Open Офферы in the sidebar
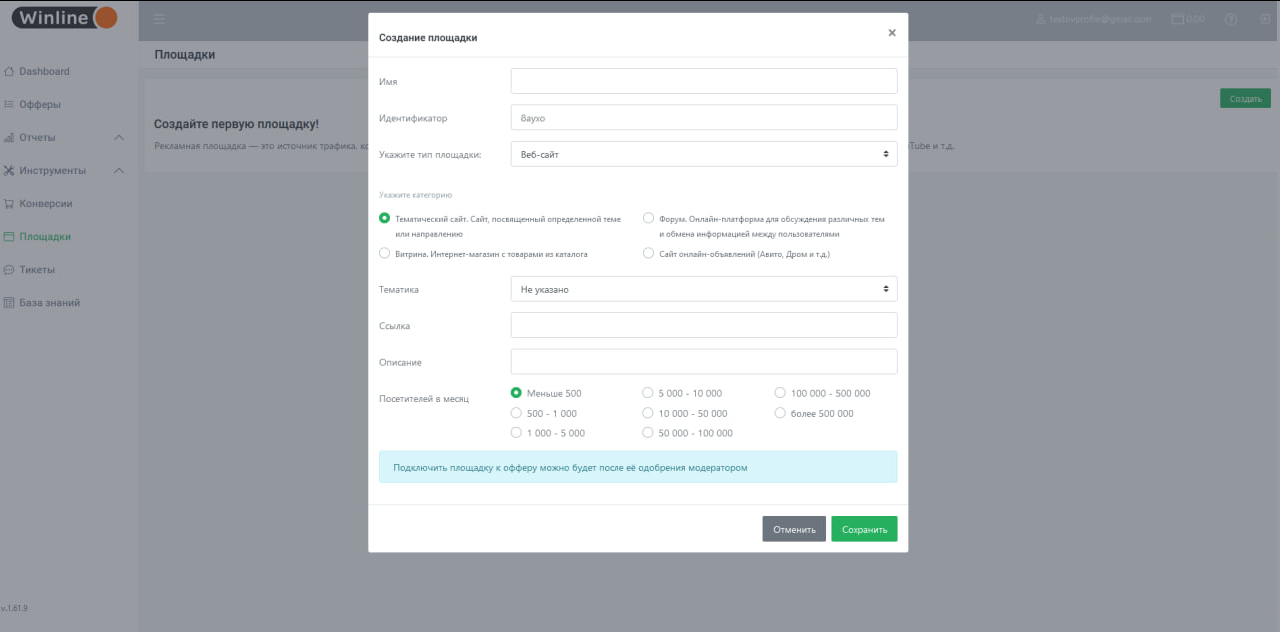Image resolution: width=1280 pixels, height=632 pixels. click(x=40, y=105)
